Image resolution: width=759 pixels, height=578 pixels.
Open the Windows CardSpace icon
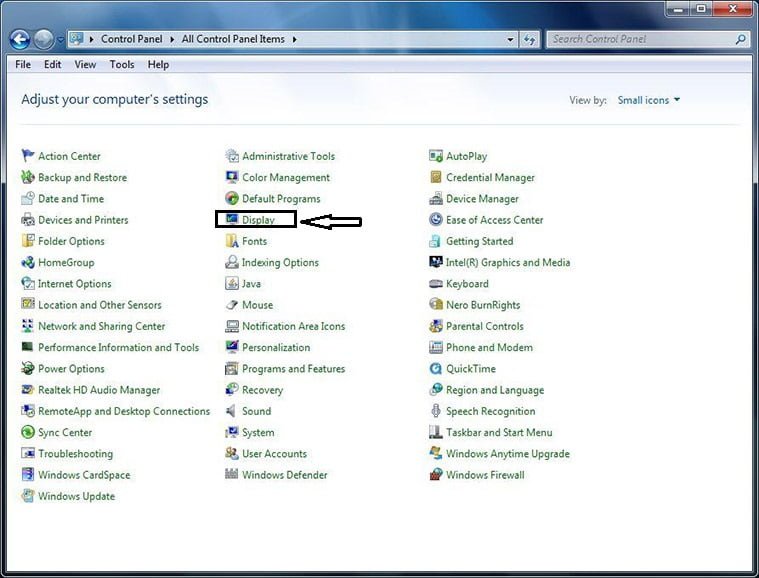pyautogui.click(x=28, y=474)
